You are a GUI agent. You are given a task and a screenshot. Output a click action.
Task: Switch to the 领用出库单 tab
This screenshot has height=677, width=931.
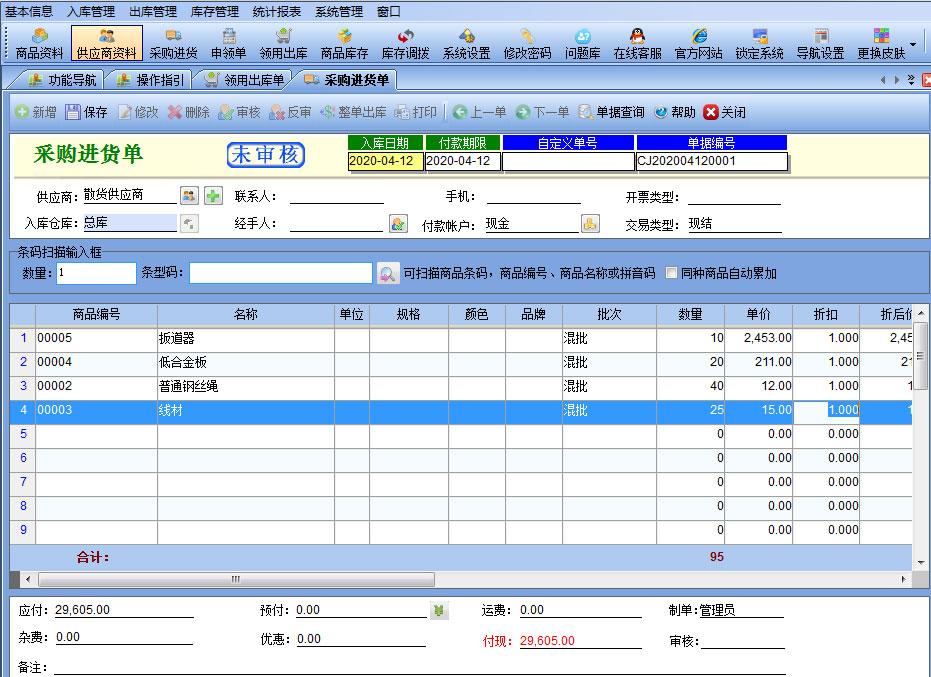pyautogui.click(x=244, y=80)
